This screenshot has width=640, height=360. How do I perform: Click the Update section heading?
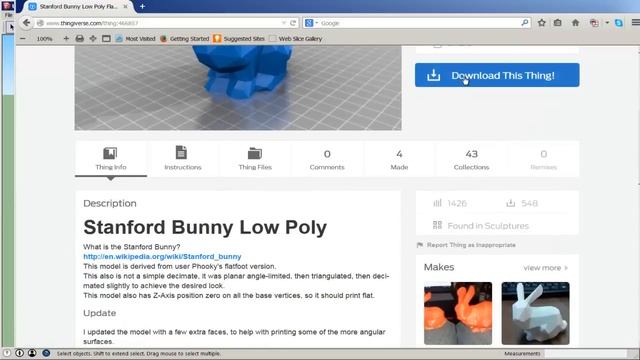pos(100,313)
